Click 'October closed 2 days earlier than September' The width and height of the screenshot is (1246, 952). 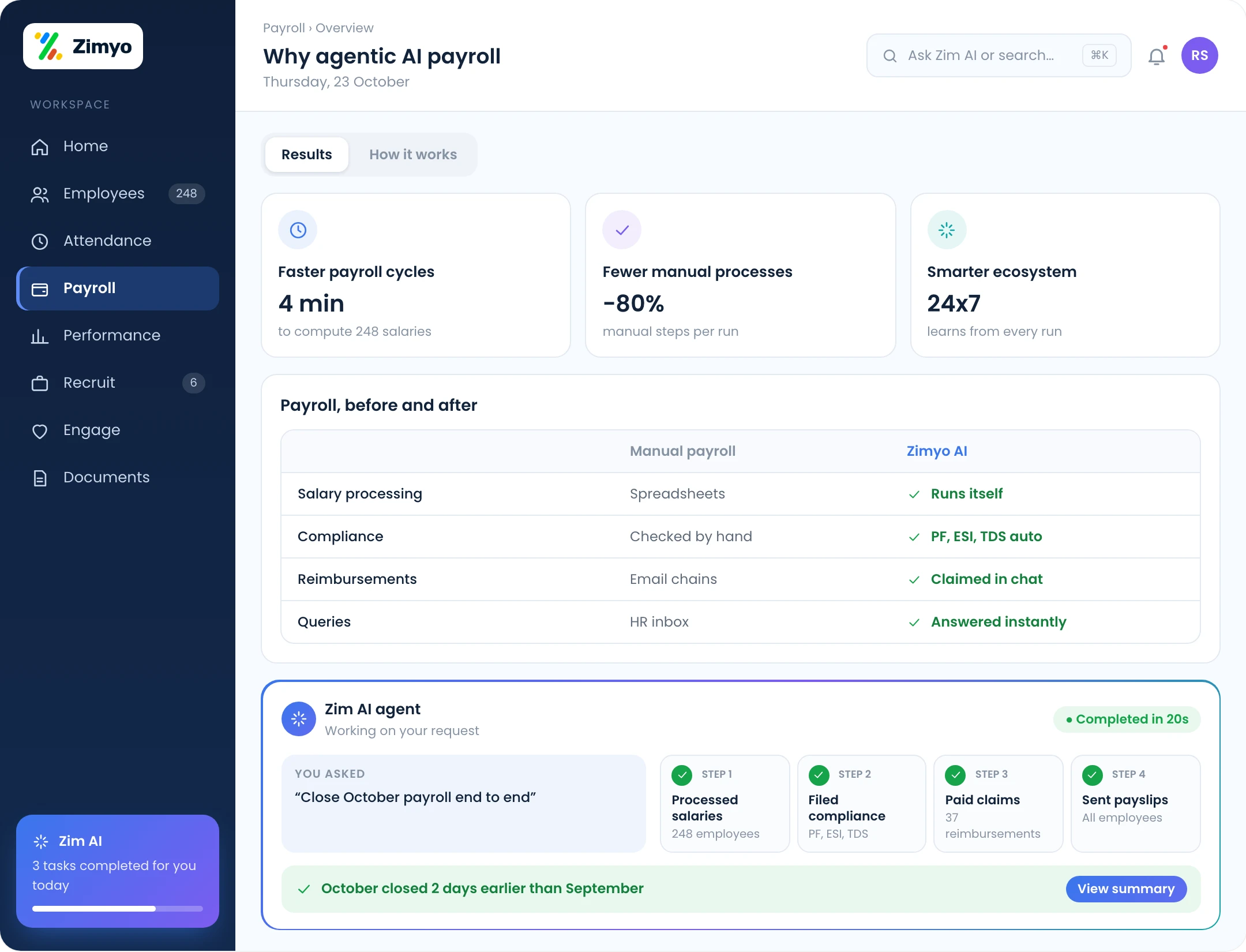coord(482,889)
